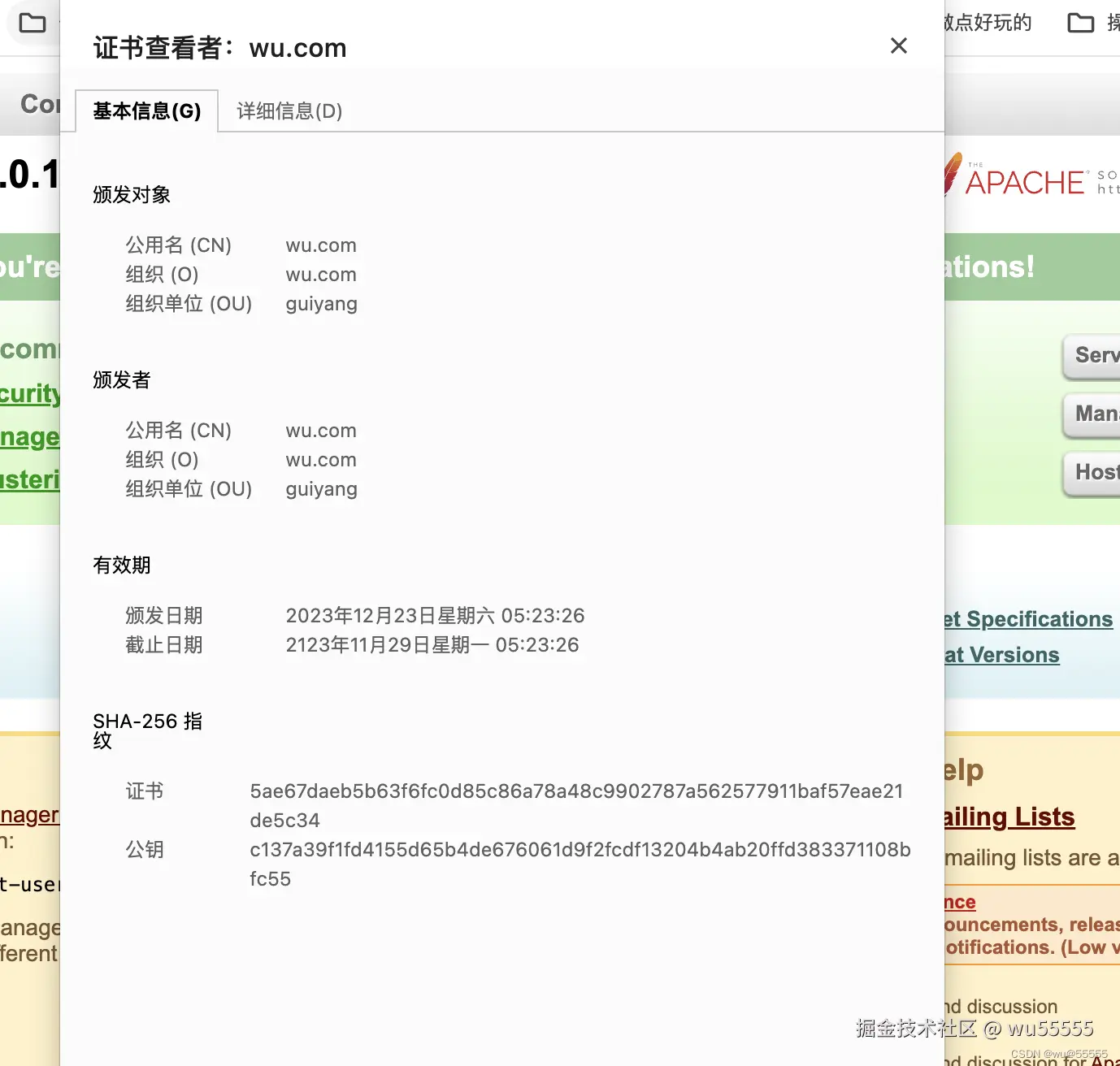Close the wu.com certificate viewer
Screen dimensions: 1120x1066
pos(898,45)
